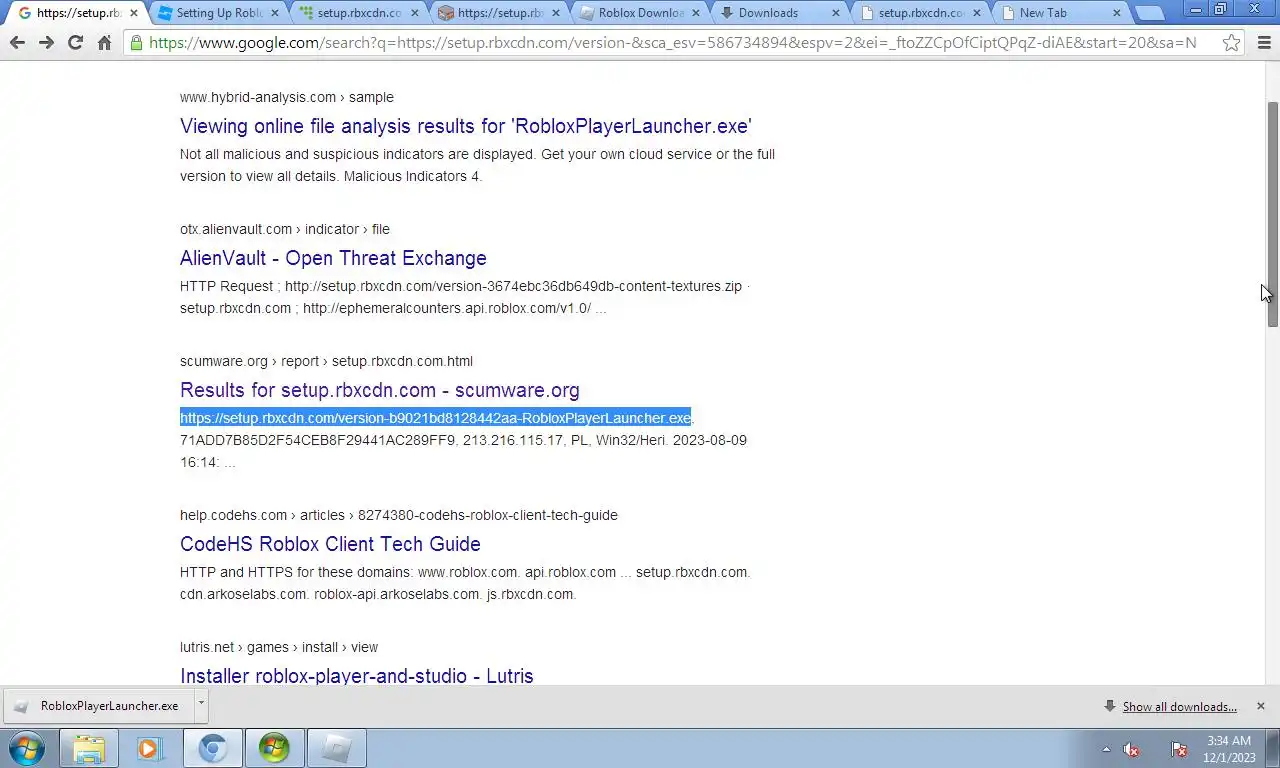Open 'Results for setup.rbxcdn.com - scumware.org' link
1280x768 pixels.
tap(380, 390)
